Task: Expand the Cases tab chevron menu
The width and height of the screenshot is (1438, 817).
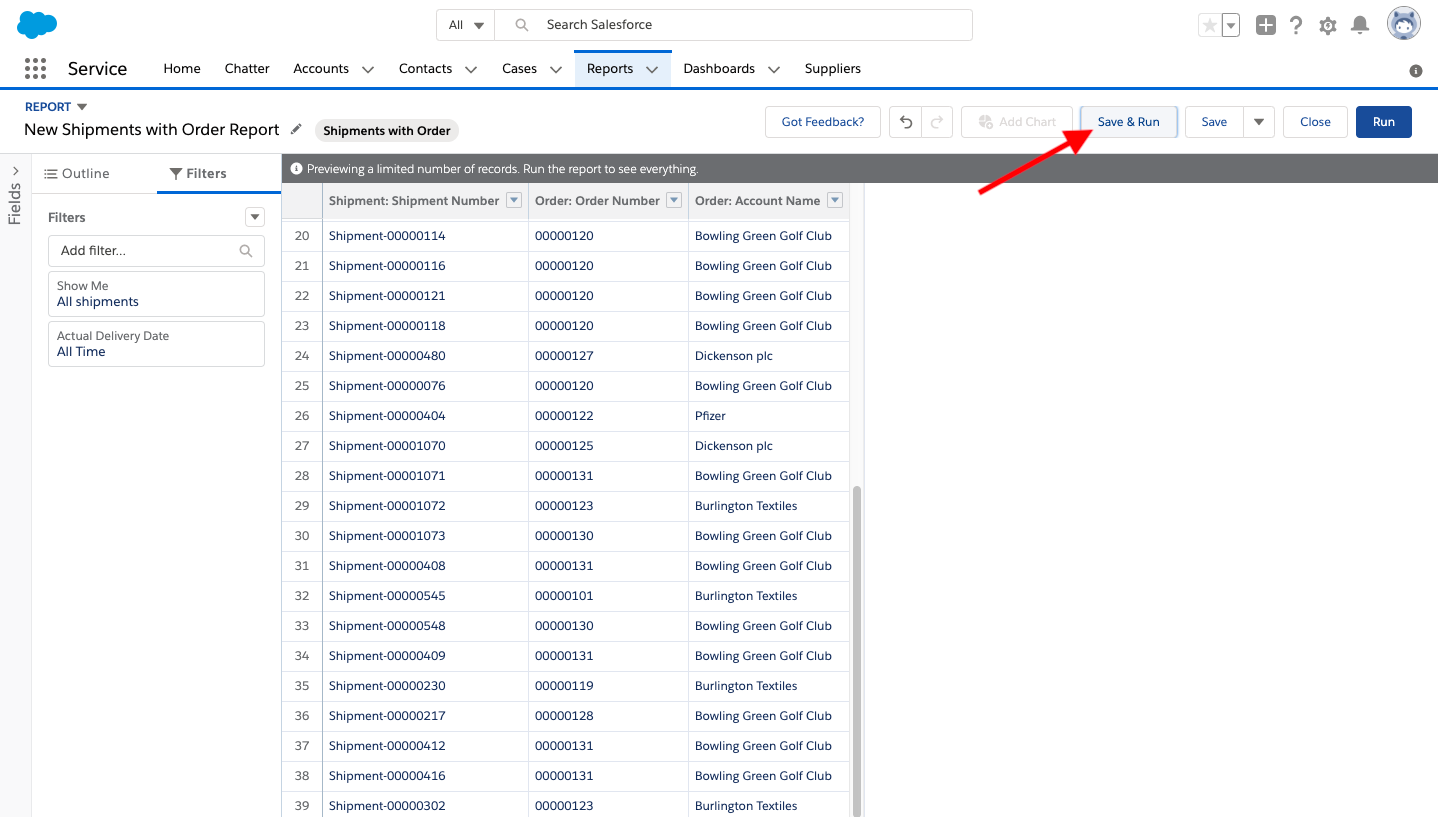Action: point(555,69)
